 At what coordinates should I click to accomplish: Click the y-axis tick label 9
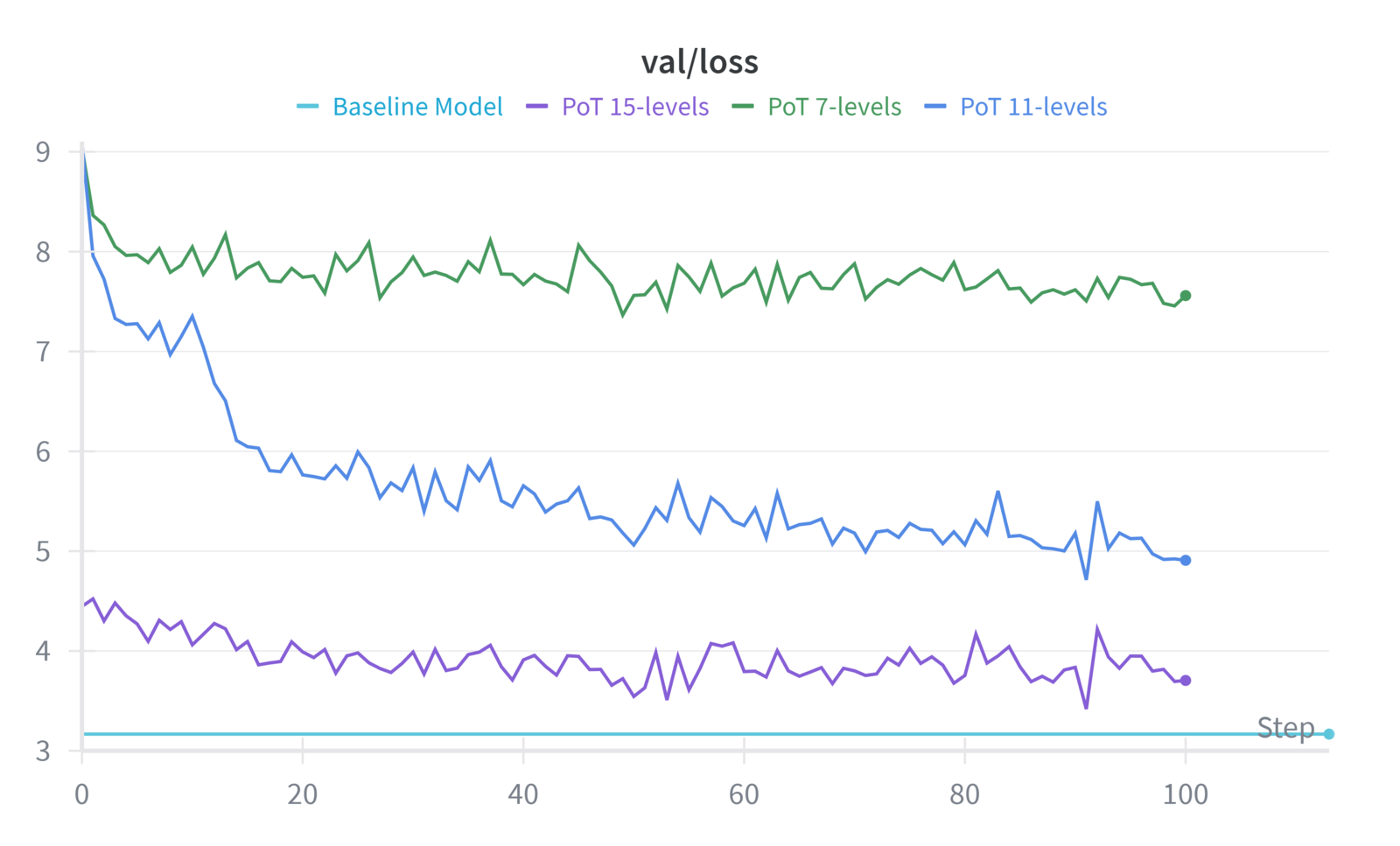pyautogui.click(x=43, y=151)
